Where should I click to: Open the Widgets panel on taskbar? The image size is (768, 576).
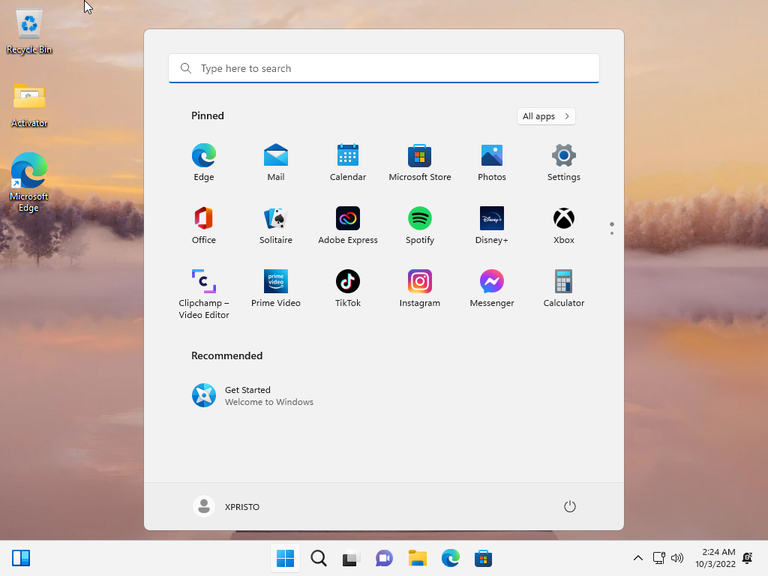pyautogui.click(x=21, y=558)
